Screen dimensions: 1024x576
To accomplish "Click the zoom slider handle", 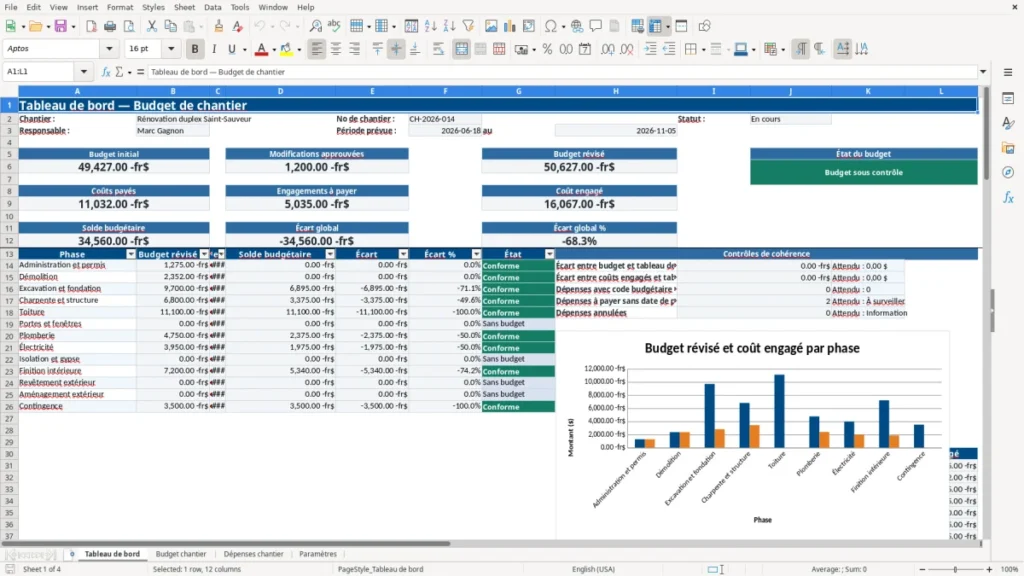I will tap(955, 569).
